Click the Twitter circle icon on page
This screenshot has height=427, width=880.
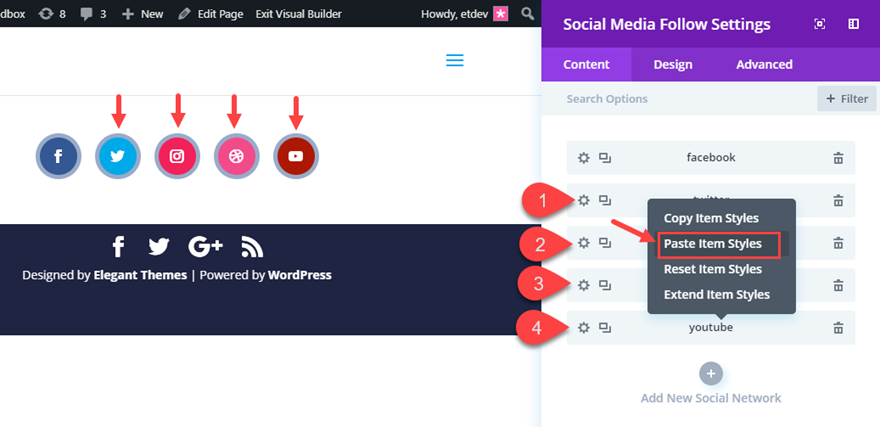click(117, 156)
